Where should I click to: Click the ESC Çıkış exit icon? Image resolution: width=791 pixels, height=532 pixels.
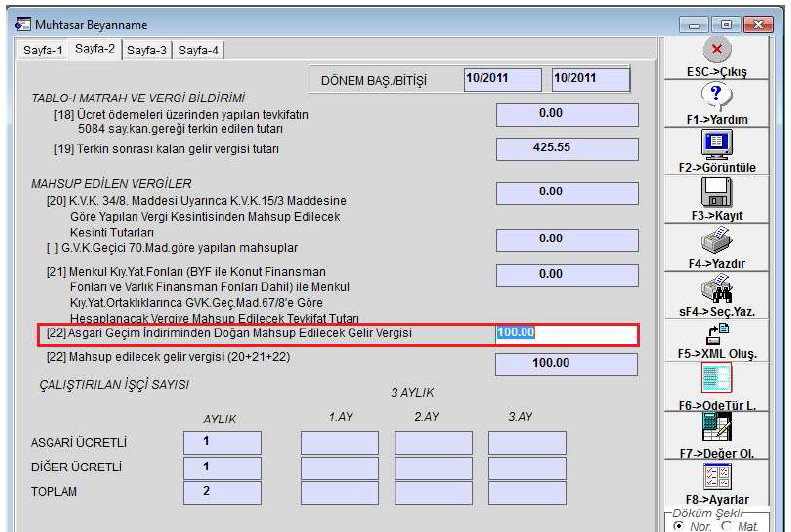coord(718,50)
